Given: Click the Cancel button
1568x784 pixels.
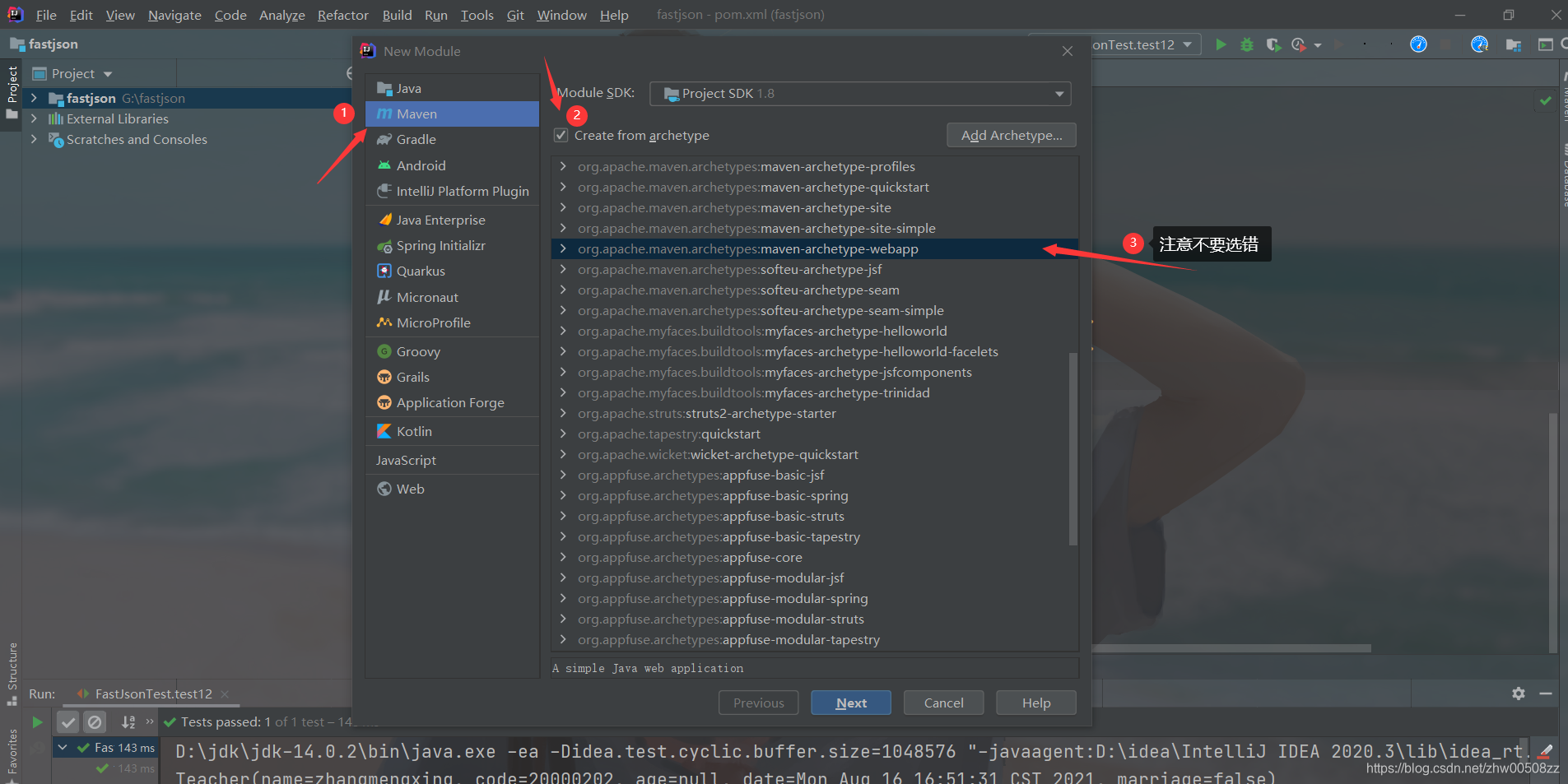Looking at the screenshot, I should point(943,703).
